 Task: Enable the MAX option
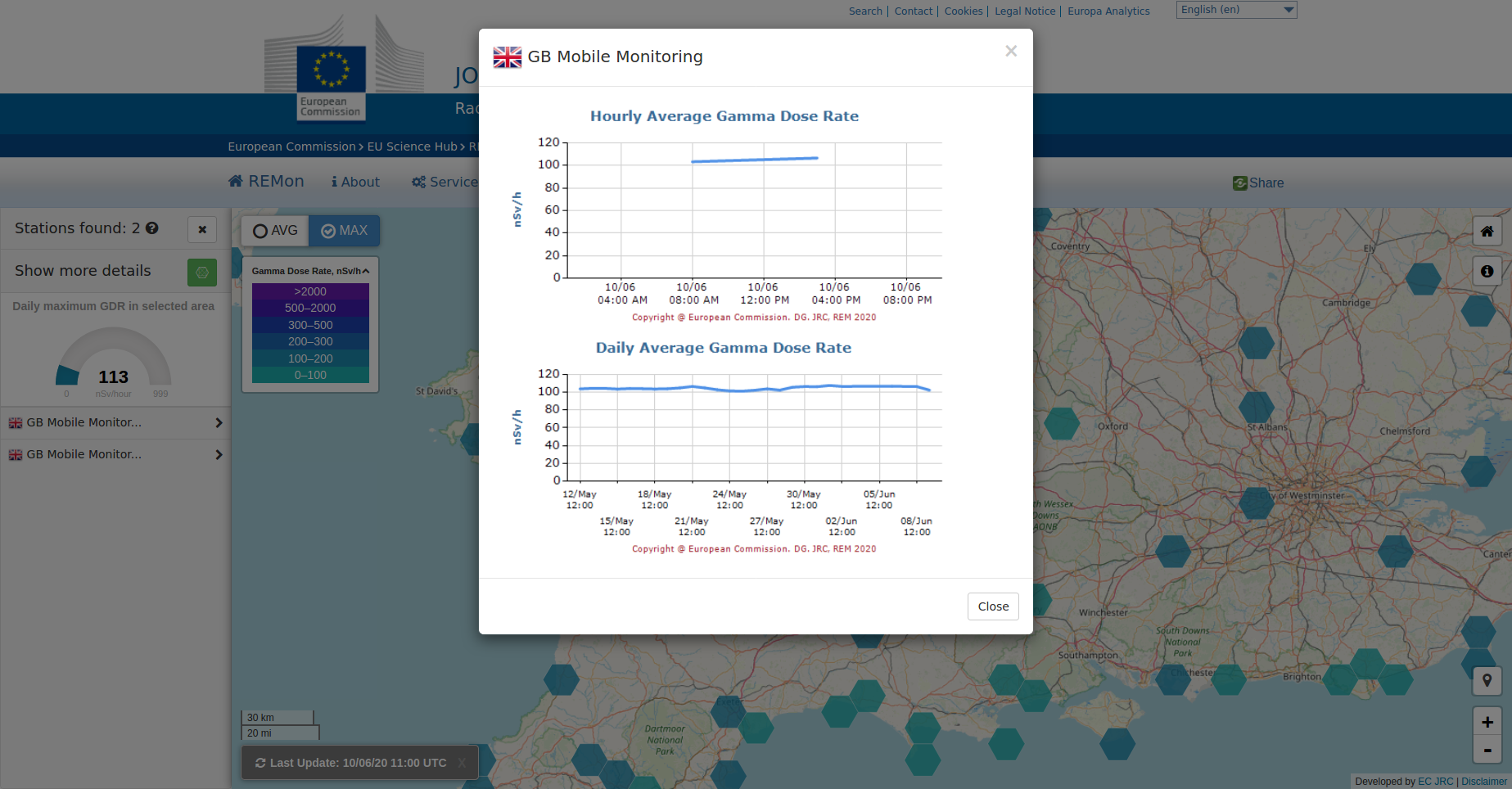(x=344, y=231)
